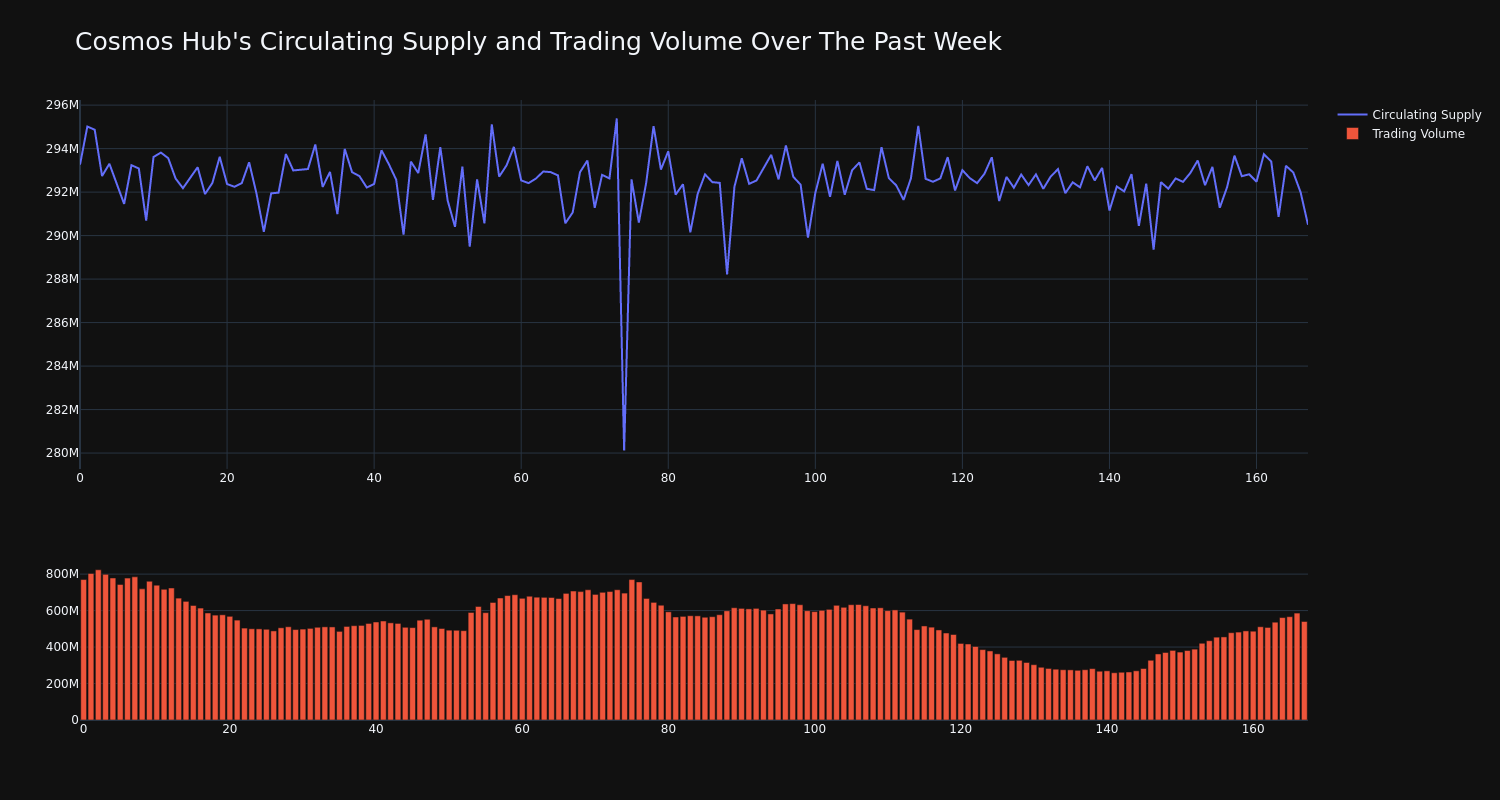
Task: Click the 20 tick under supply chart
Action: click(227, 478)
